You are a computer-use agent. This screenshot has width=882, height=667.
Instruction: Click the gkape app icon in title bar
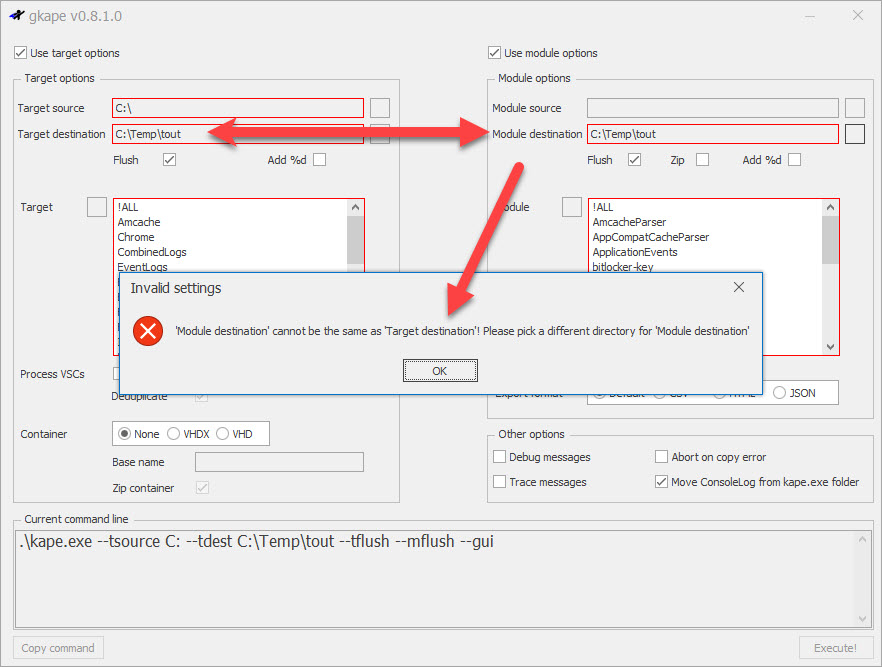coord(17,16)
